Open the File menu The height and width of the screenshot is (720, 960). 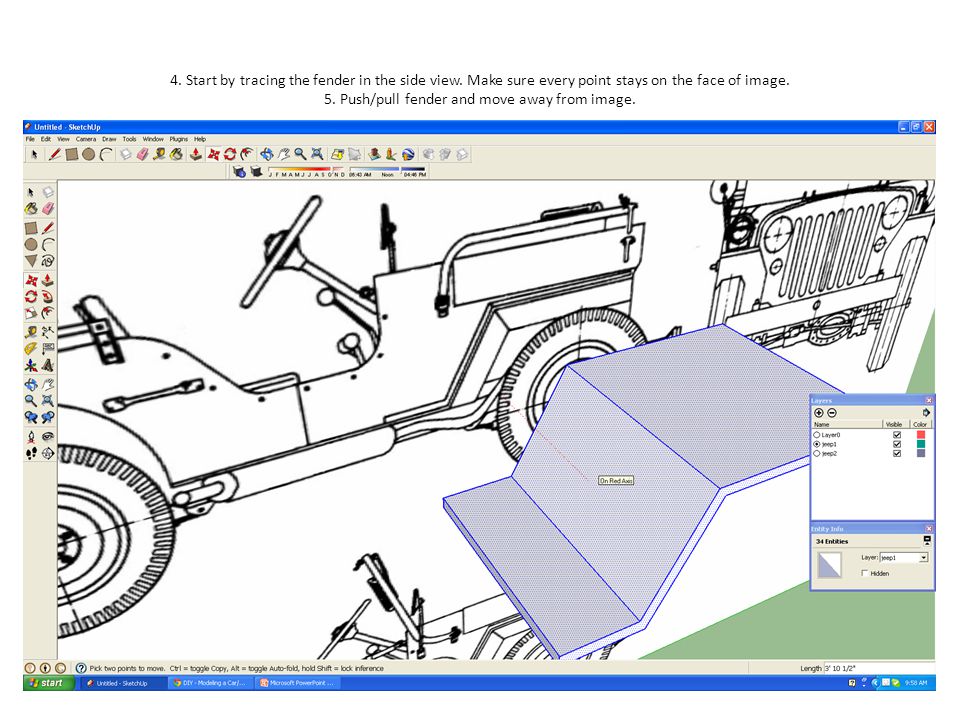coord(30,139)
